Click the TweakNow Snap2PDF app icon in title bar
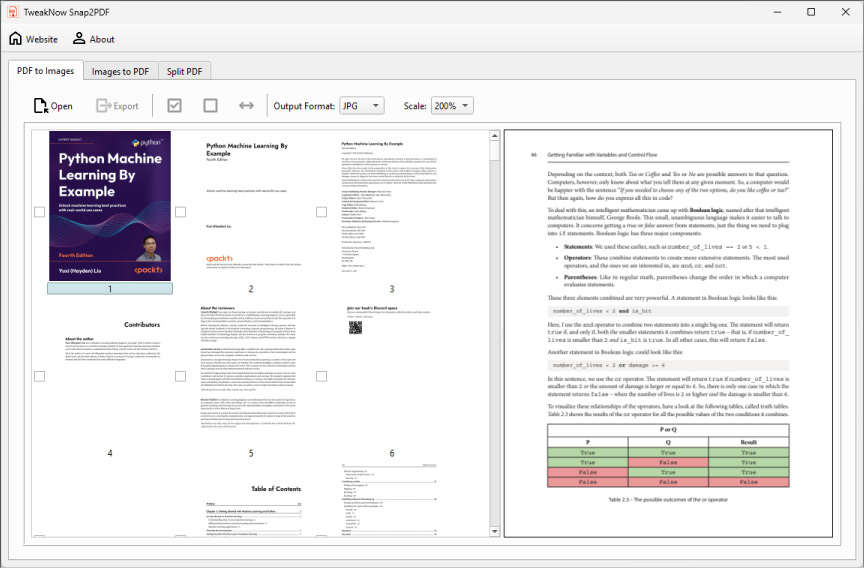 click(12, 12)
